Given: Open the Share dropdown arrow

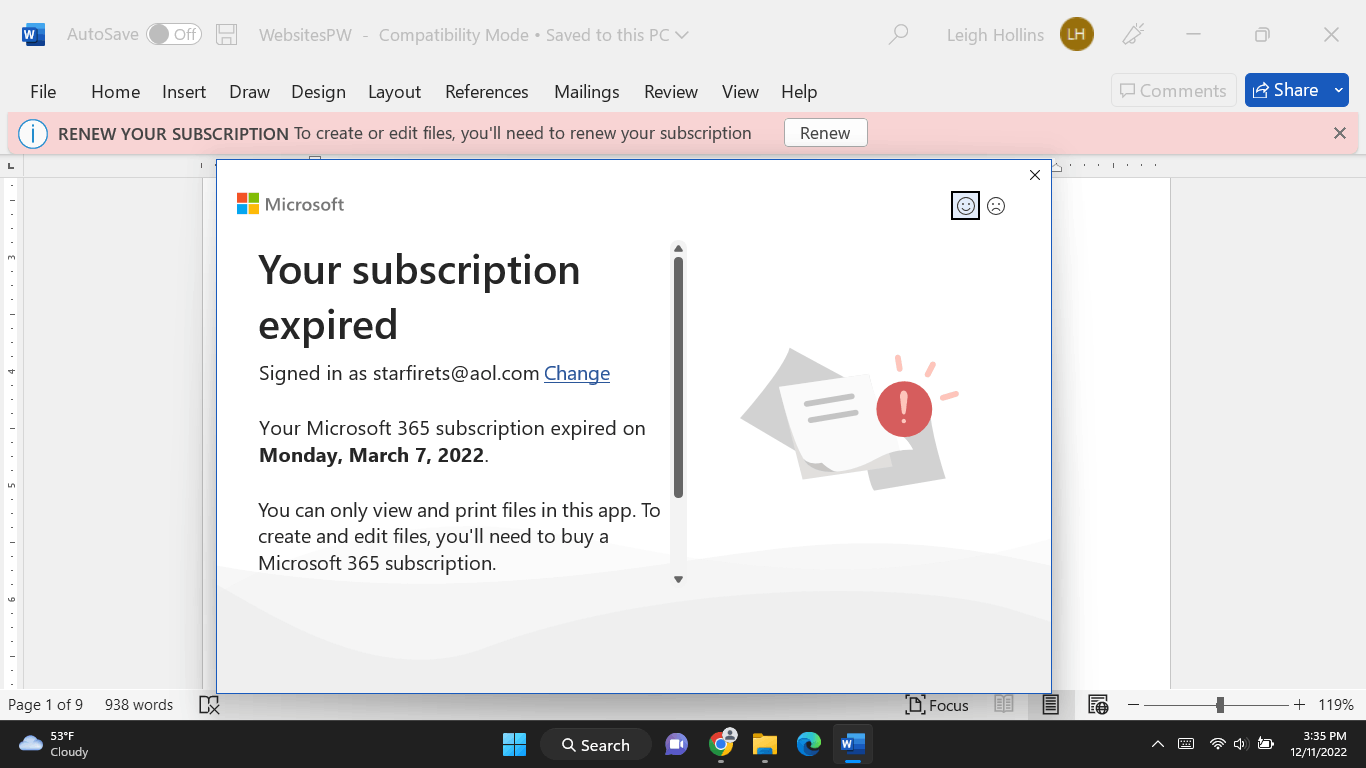Looking at the screenshot, I should pyautogui.click(x=1338, y=89).
